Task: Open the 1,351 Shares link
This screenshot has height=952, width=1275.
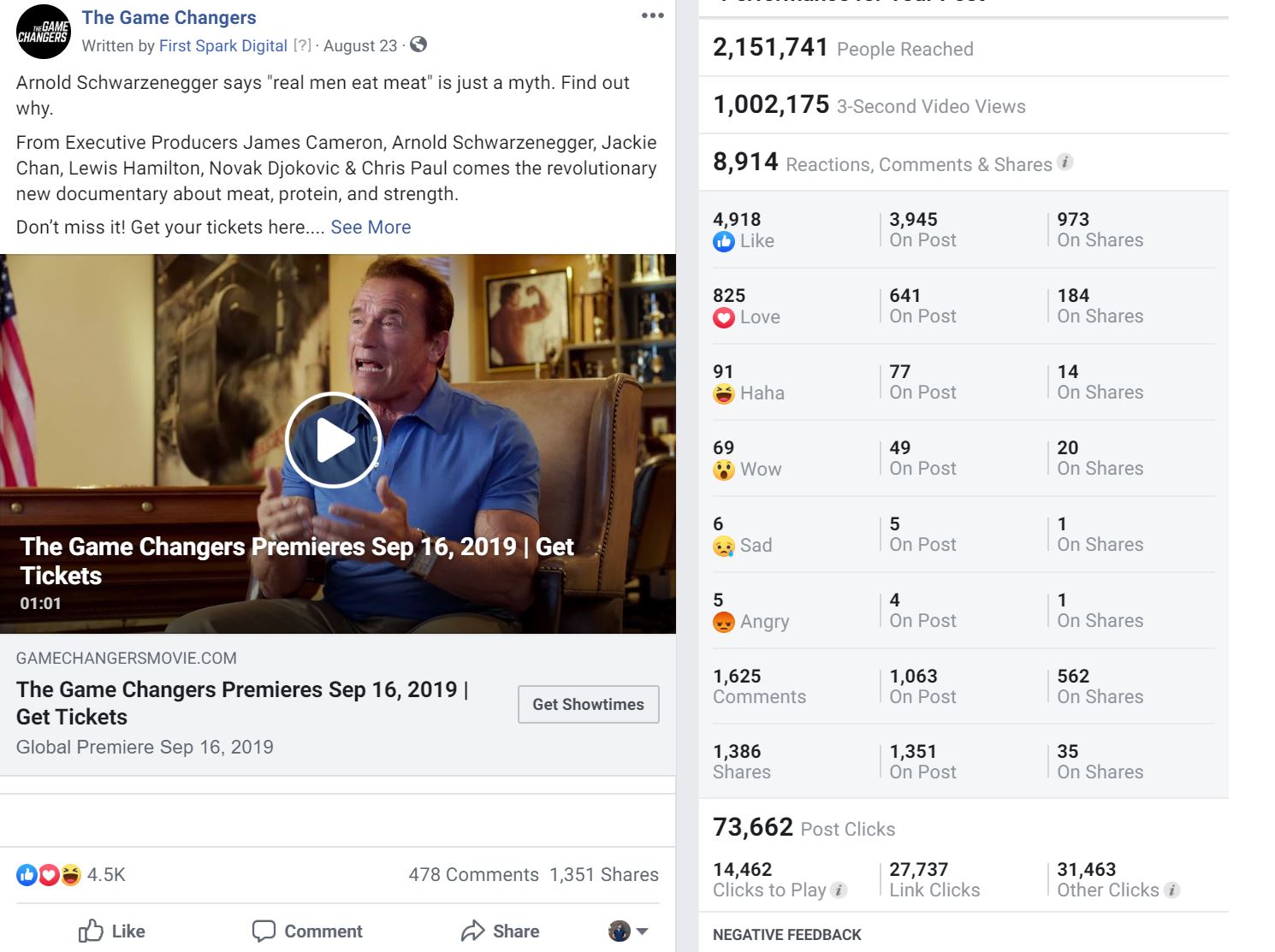Action: [x=604, y=875]
